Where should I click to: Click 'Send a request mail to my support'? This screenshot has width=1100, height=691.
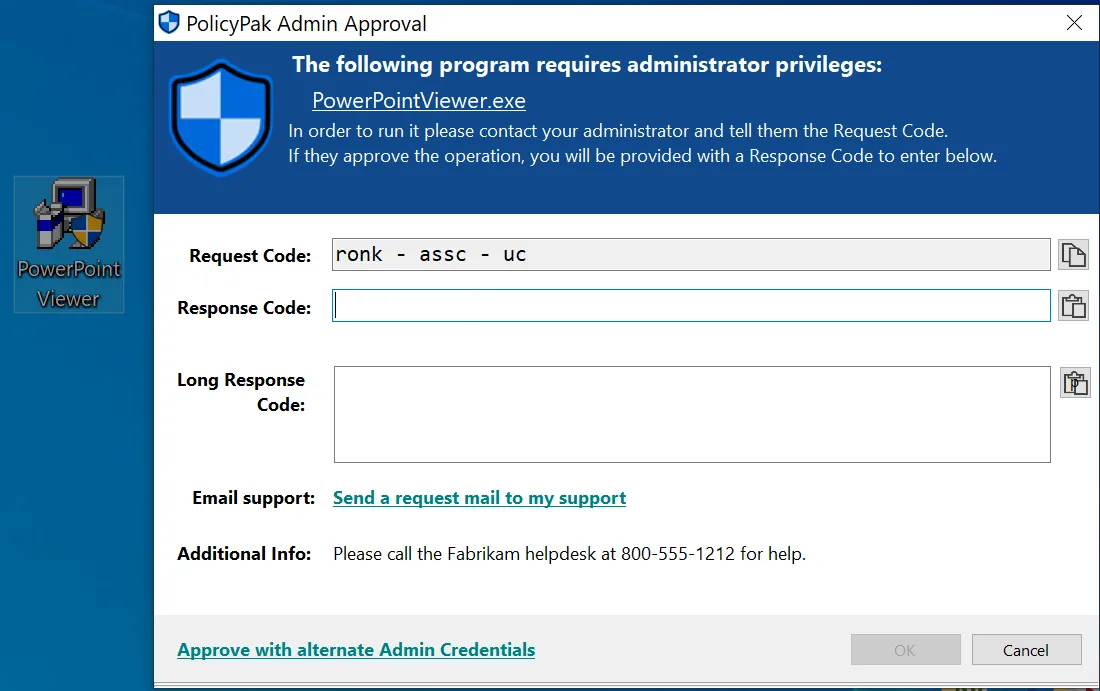click(x=479, y=497)
